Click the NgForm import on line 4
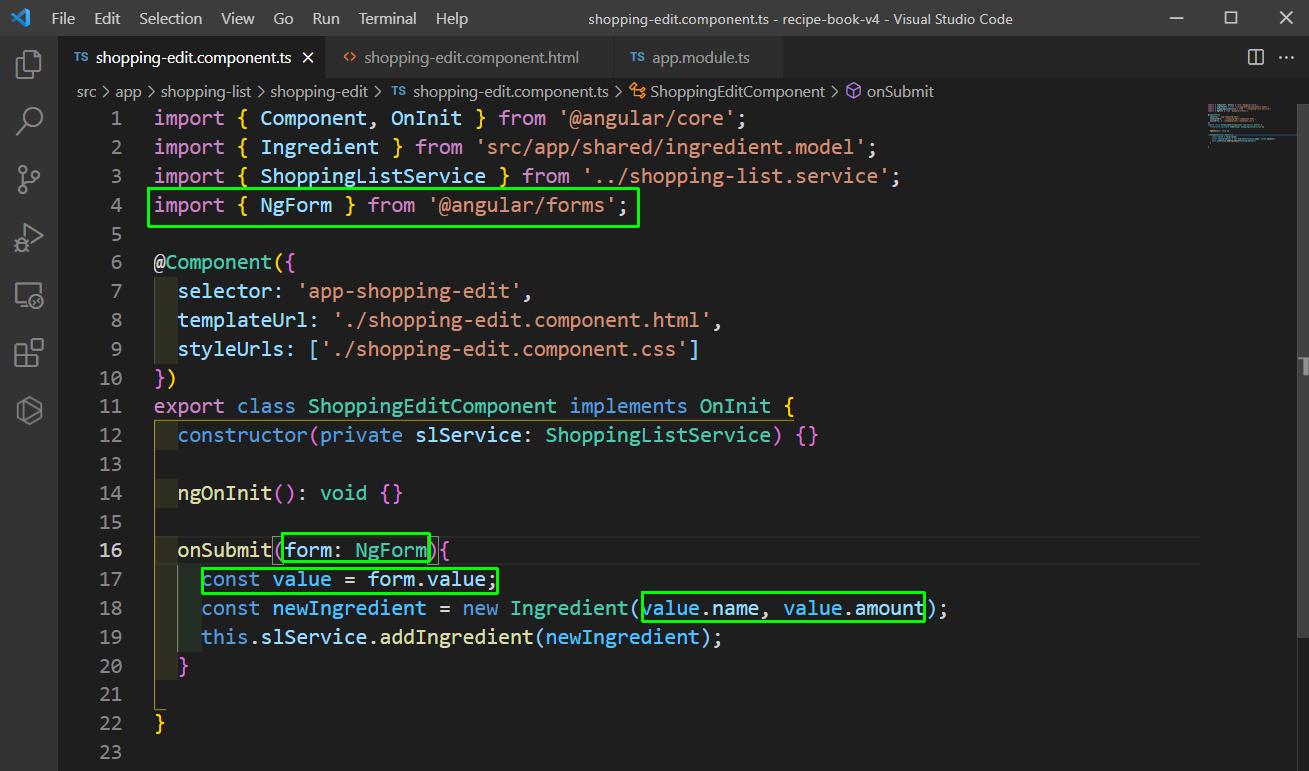This screenshot has height=771, width=1309. [x=296, y=205]
